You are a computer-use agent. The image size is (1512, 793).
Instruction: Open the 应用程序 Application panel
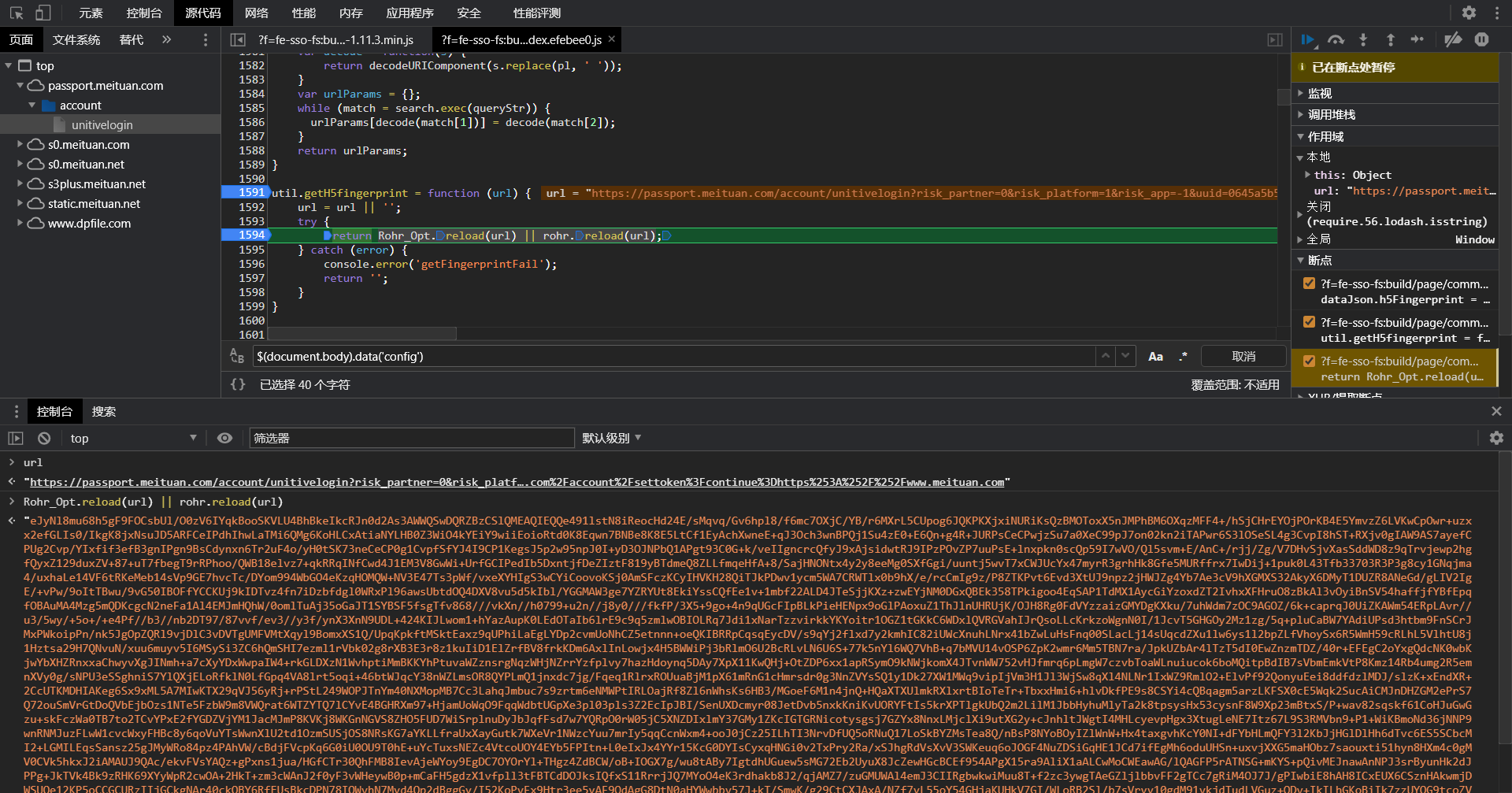coord(409,13)
